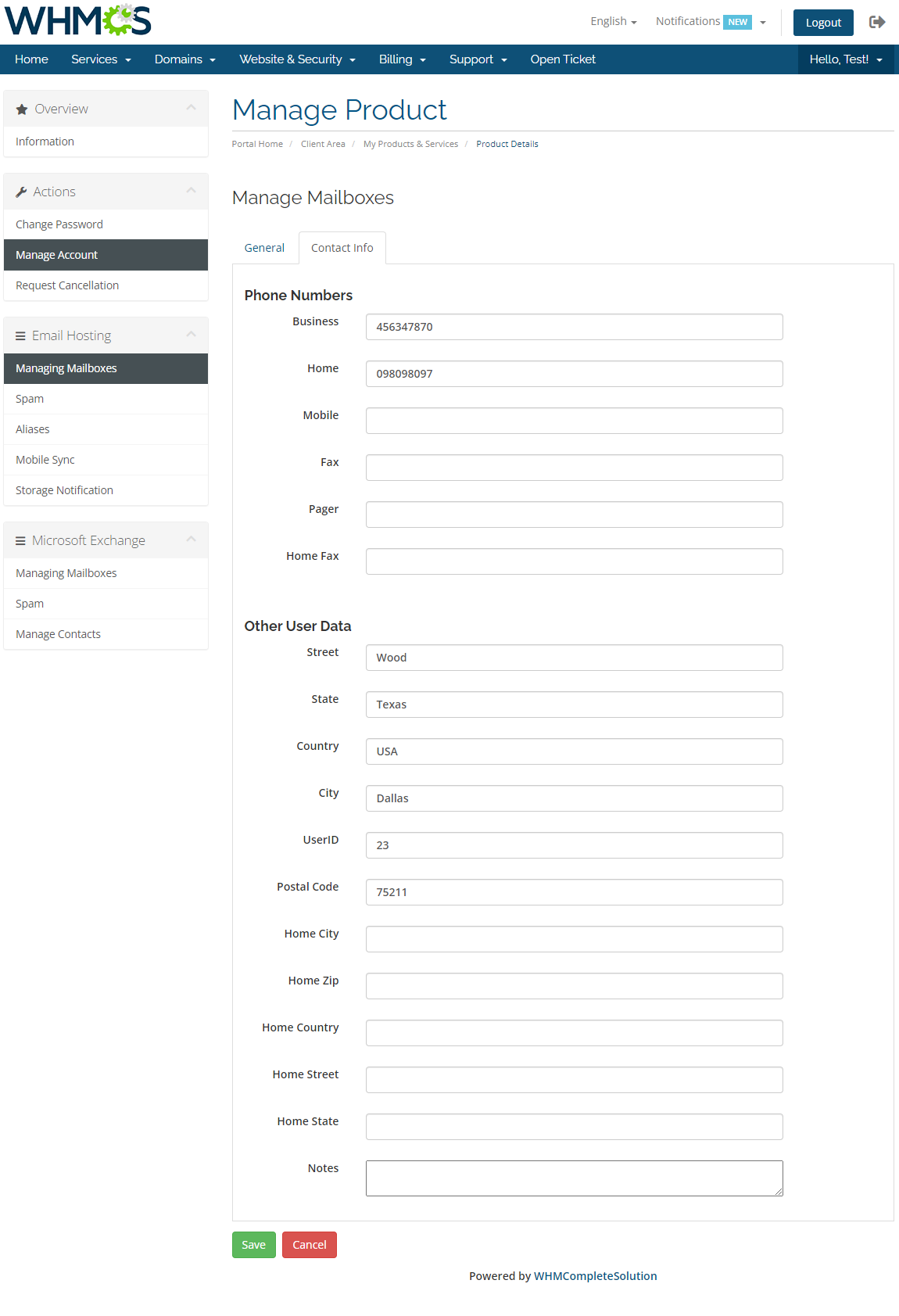
Task: Select Manage Account action
Action: tap(106, 255)
